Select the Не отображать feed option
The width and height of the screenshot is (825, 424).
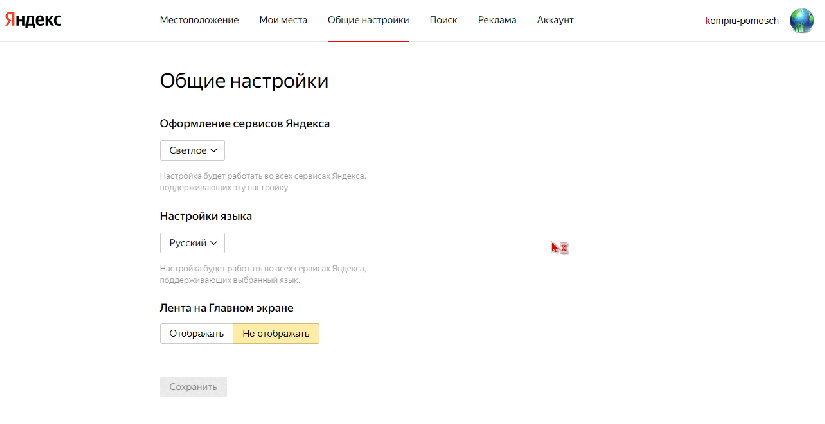point(276,334)
